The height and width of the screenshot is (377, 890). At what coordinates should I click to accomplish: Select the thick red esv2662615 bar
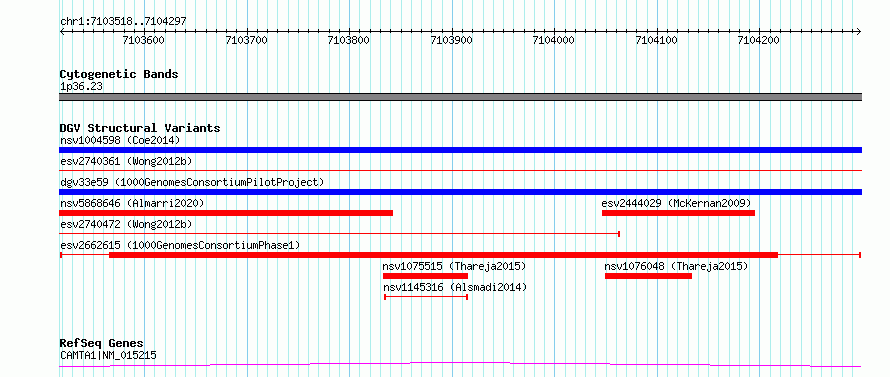coord(443,255)
